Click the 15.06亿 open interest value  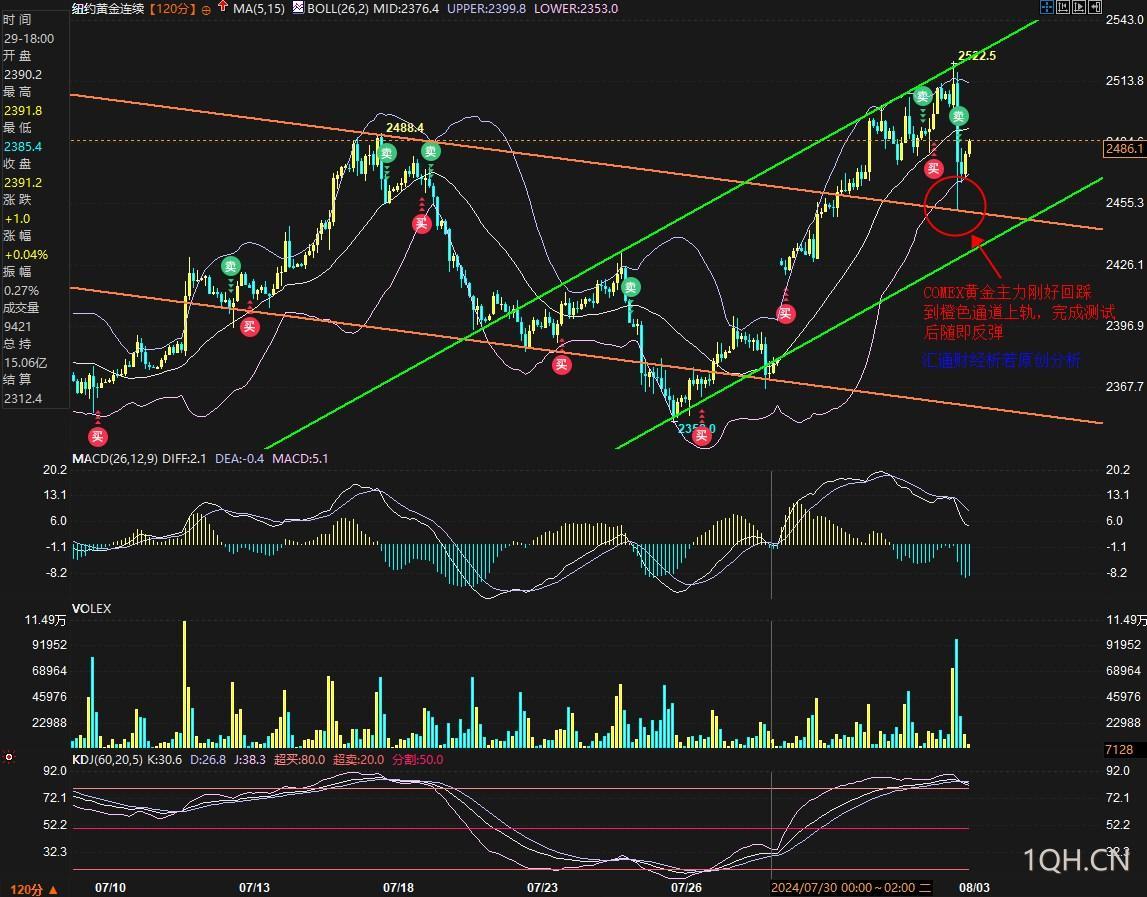pyautogui.click(x=26, y=362)
